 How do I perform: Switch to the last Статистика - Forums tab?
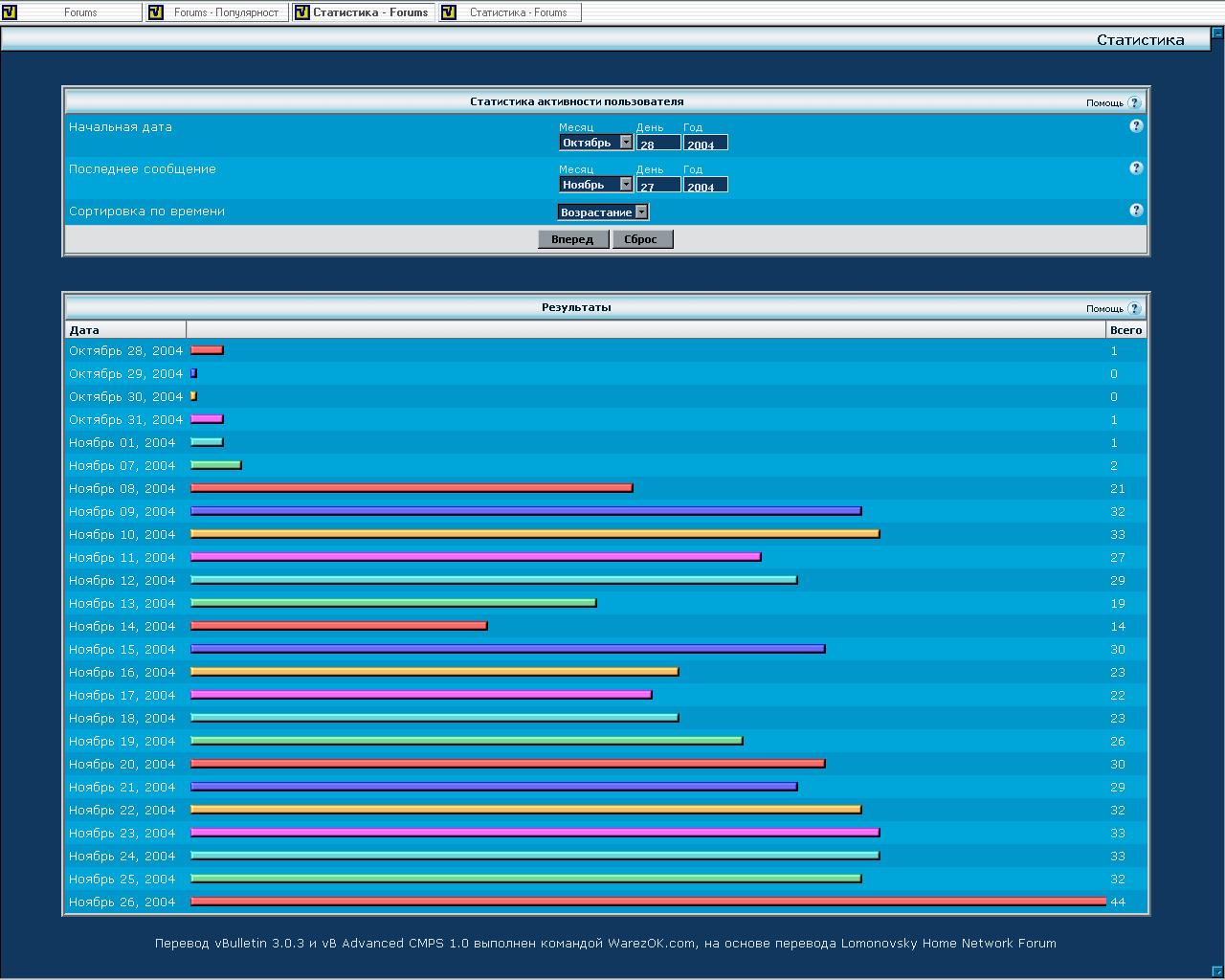(509, 12)
